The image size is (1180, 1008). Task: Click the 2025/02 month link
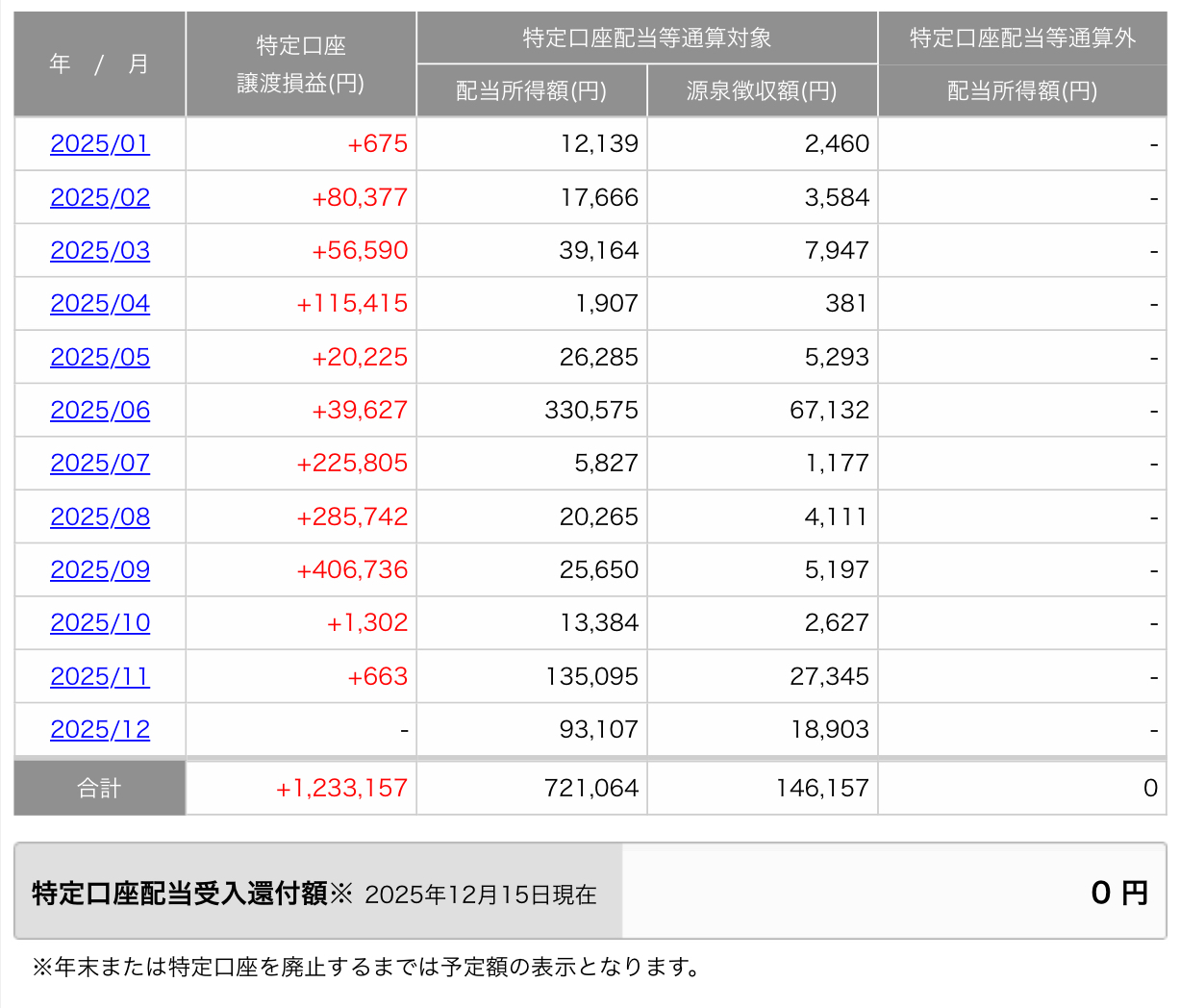tap(100, 197)
